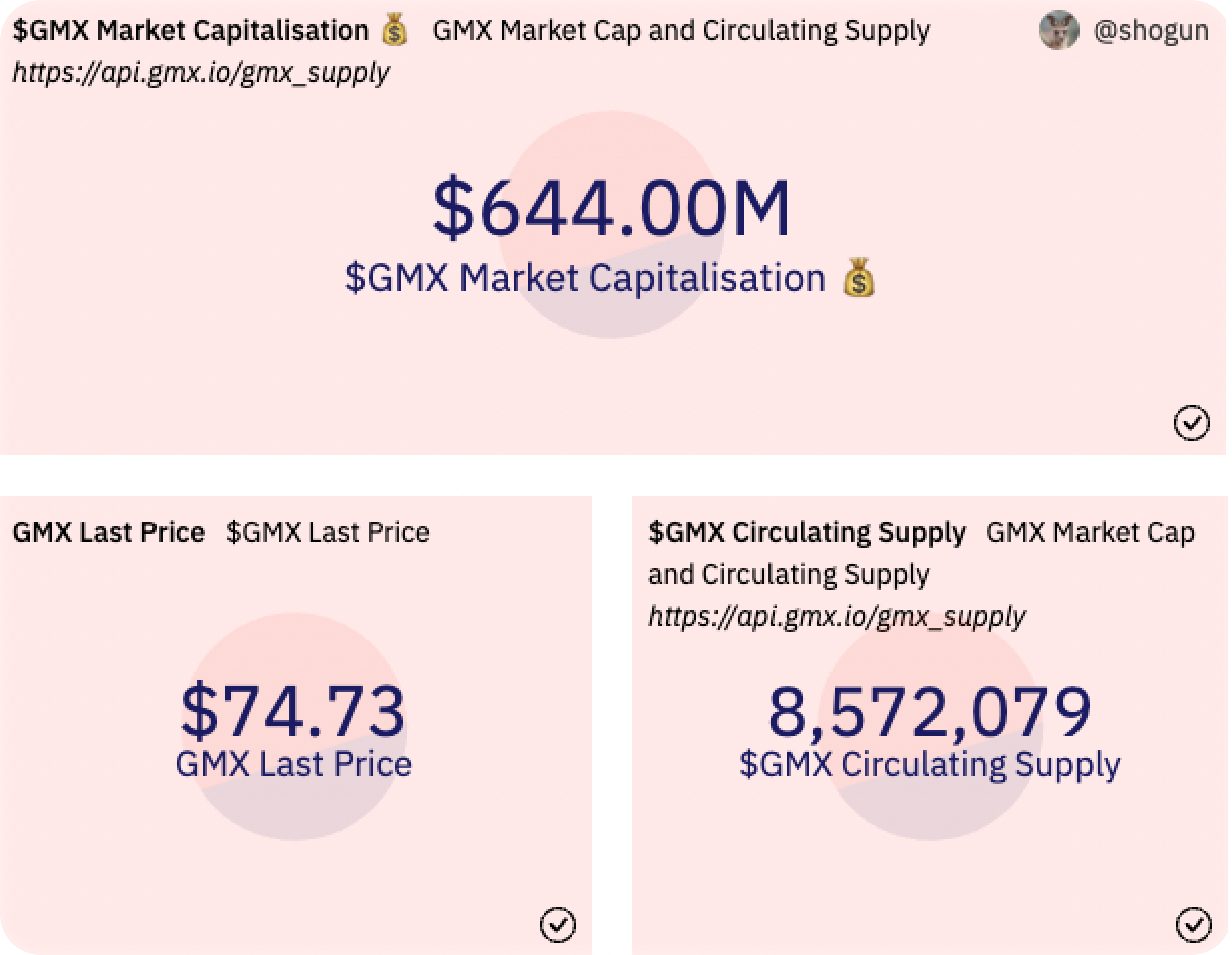Click the $GMX Circulating Supply counter label

pos(929,765)
